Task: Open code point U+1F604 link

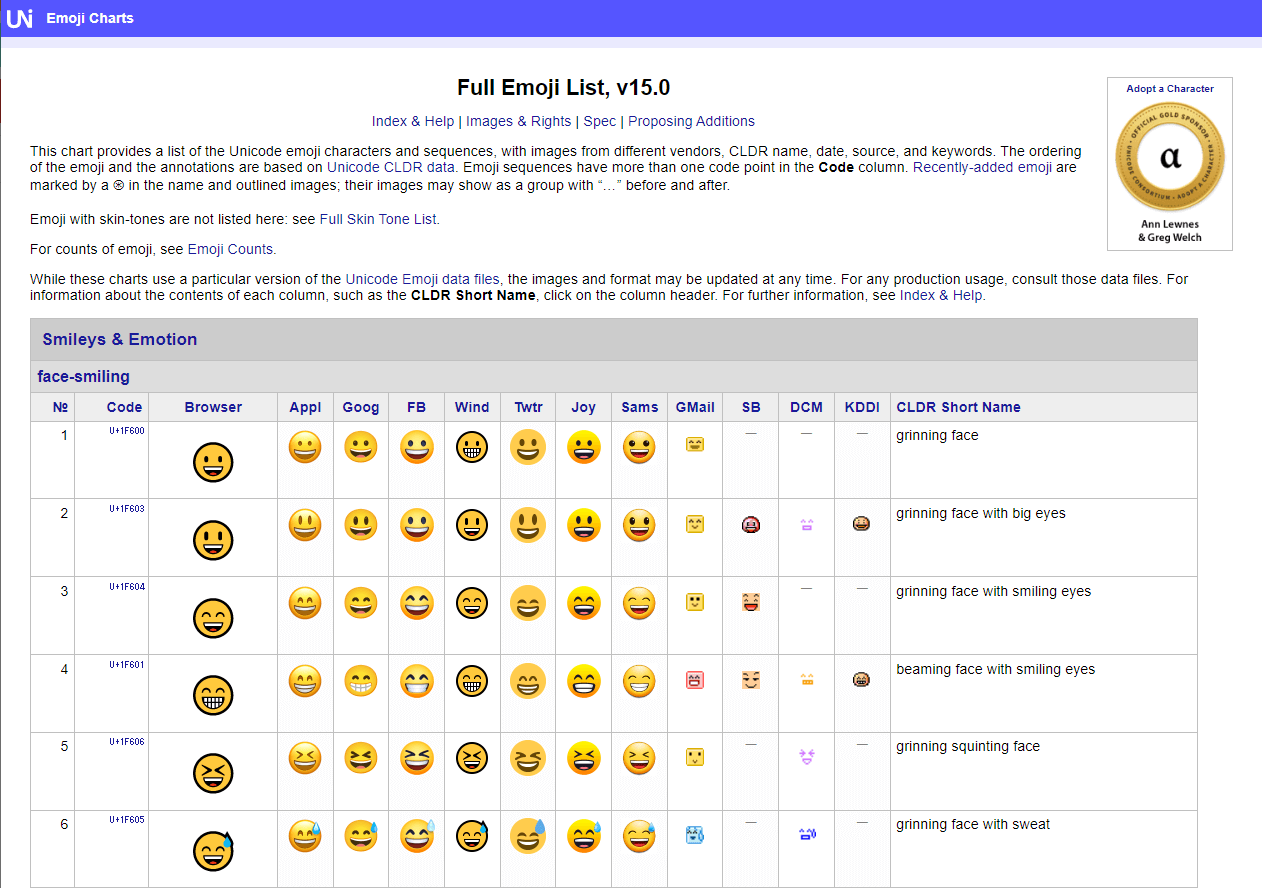Action: 127,586
